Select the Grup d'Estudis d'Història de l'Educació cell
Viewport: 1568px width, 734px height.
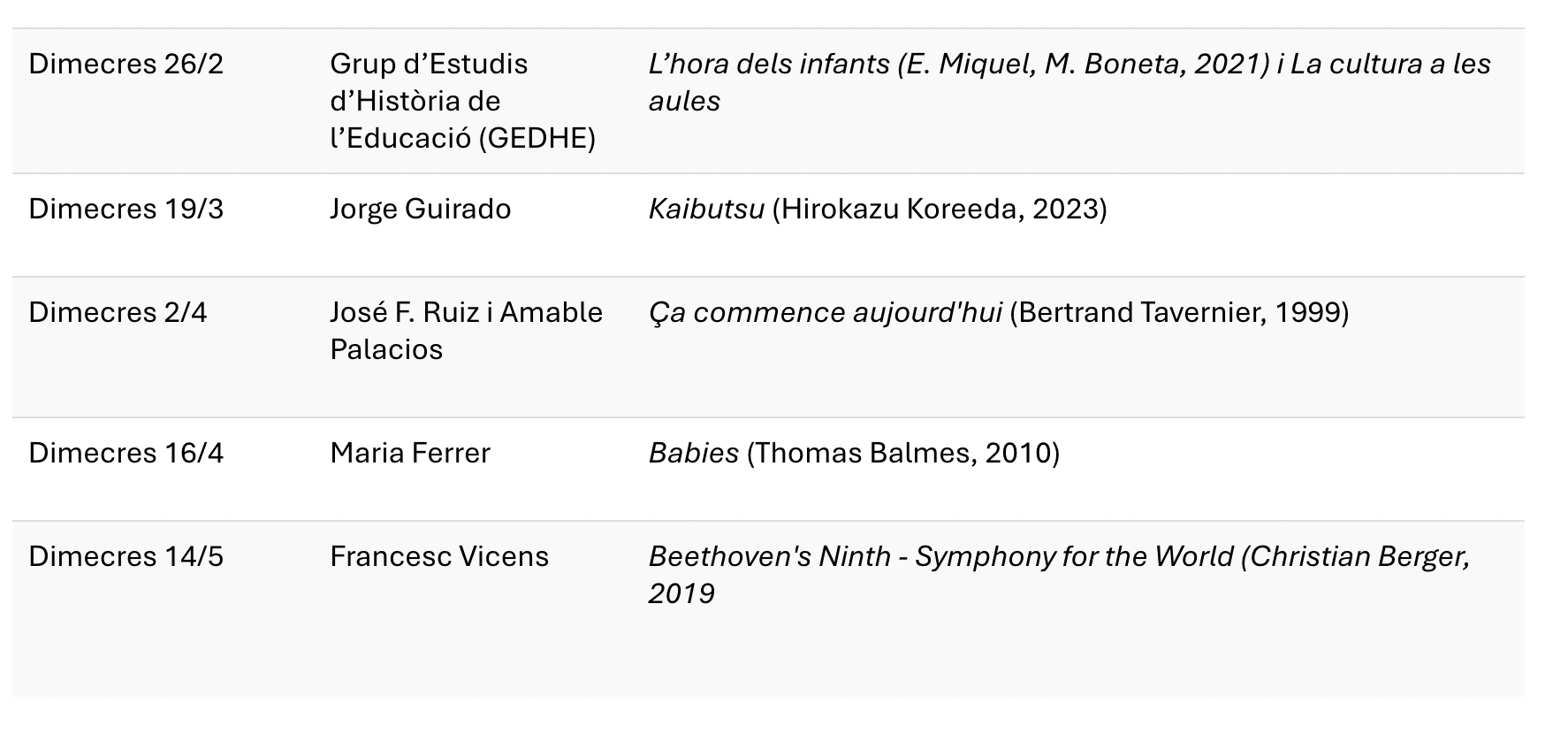click(x=462, y=102)
